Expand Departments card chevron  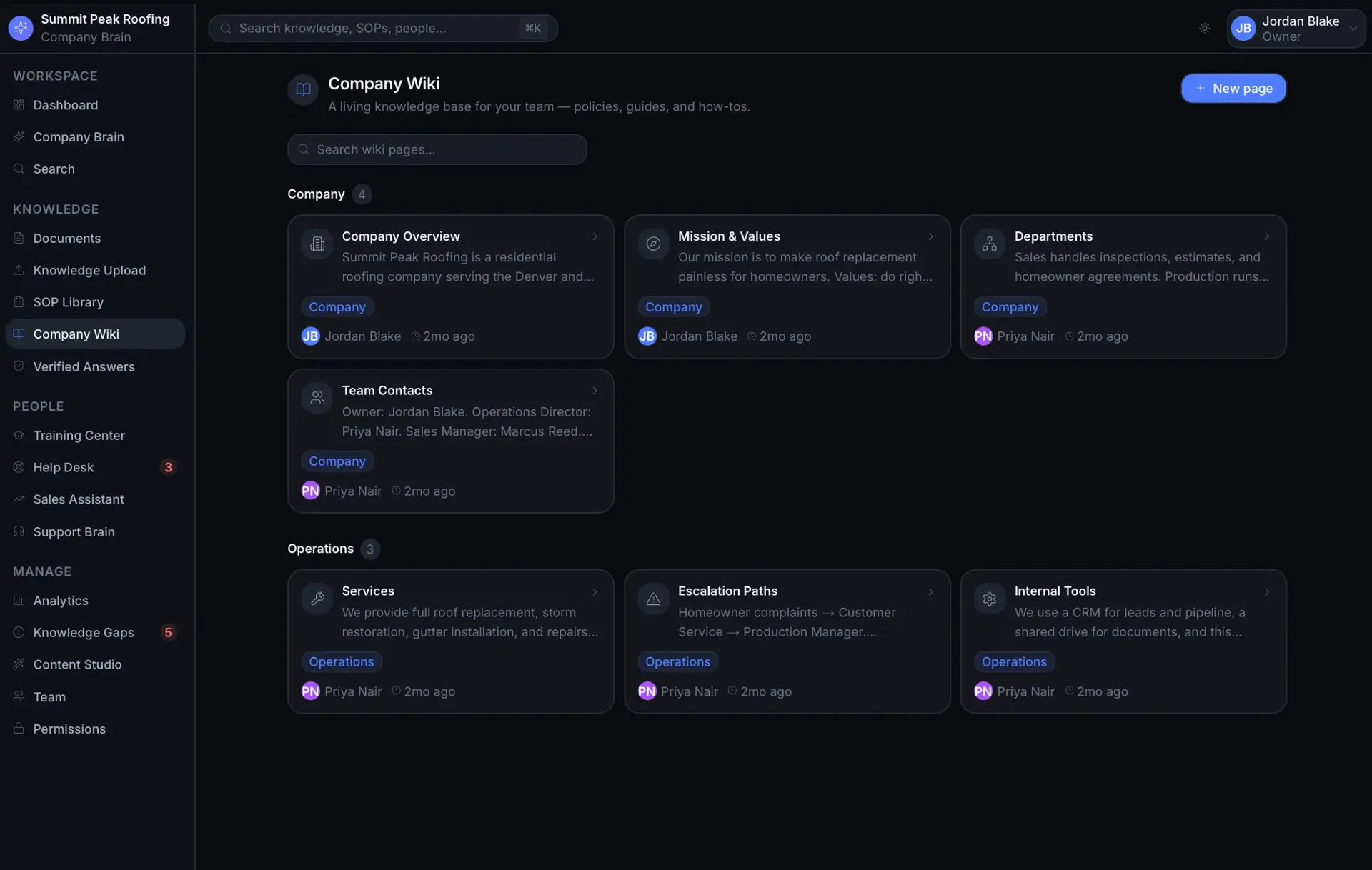(1267, 236)
